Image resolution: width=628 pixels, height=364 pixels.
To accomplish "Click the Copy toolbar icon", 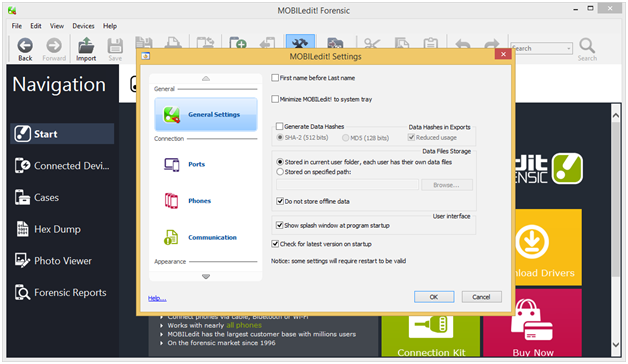I will [x=401, y=43].
